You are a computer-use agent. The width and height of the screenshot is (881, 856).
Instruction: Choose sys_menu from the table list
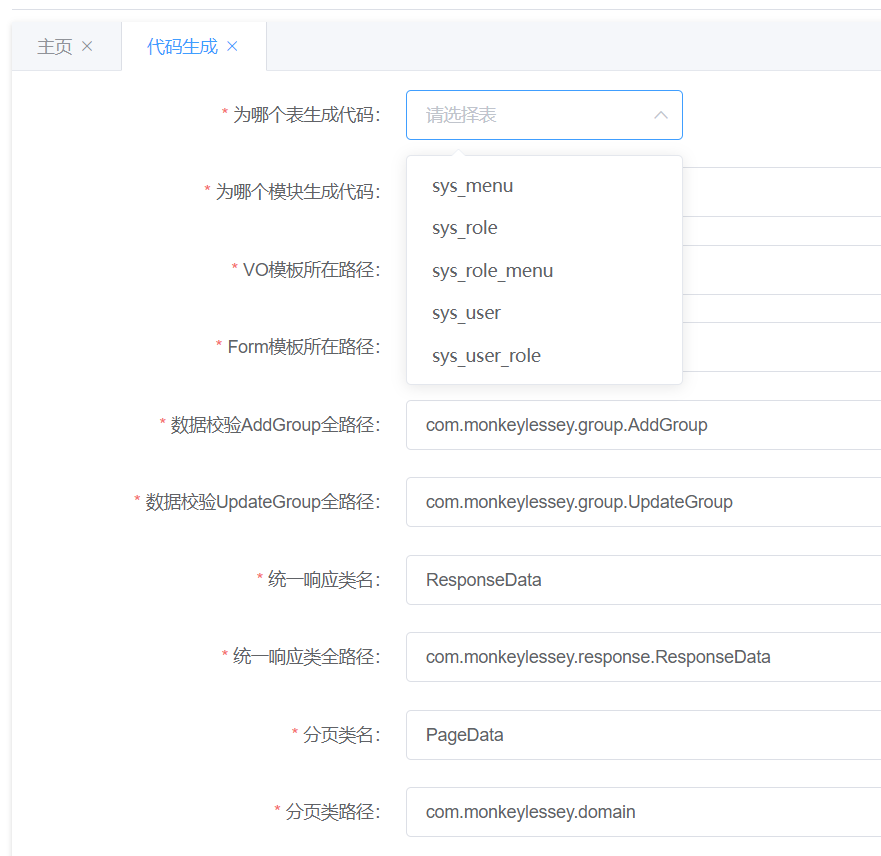[x=473, y=186]
